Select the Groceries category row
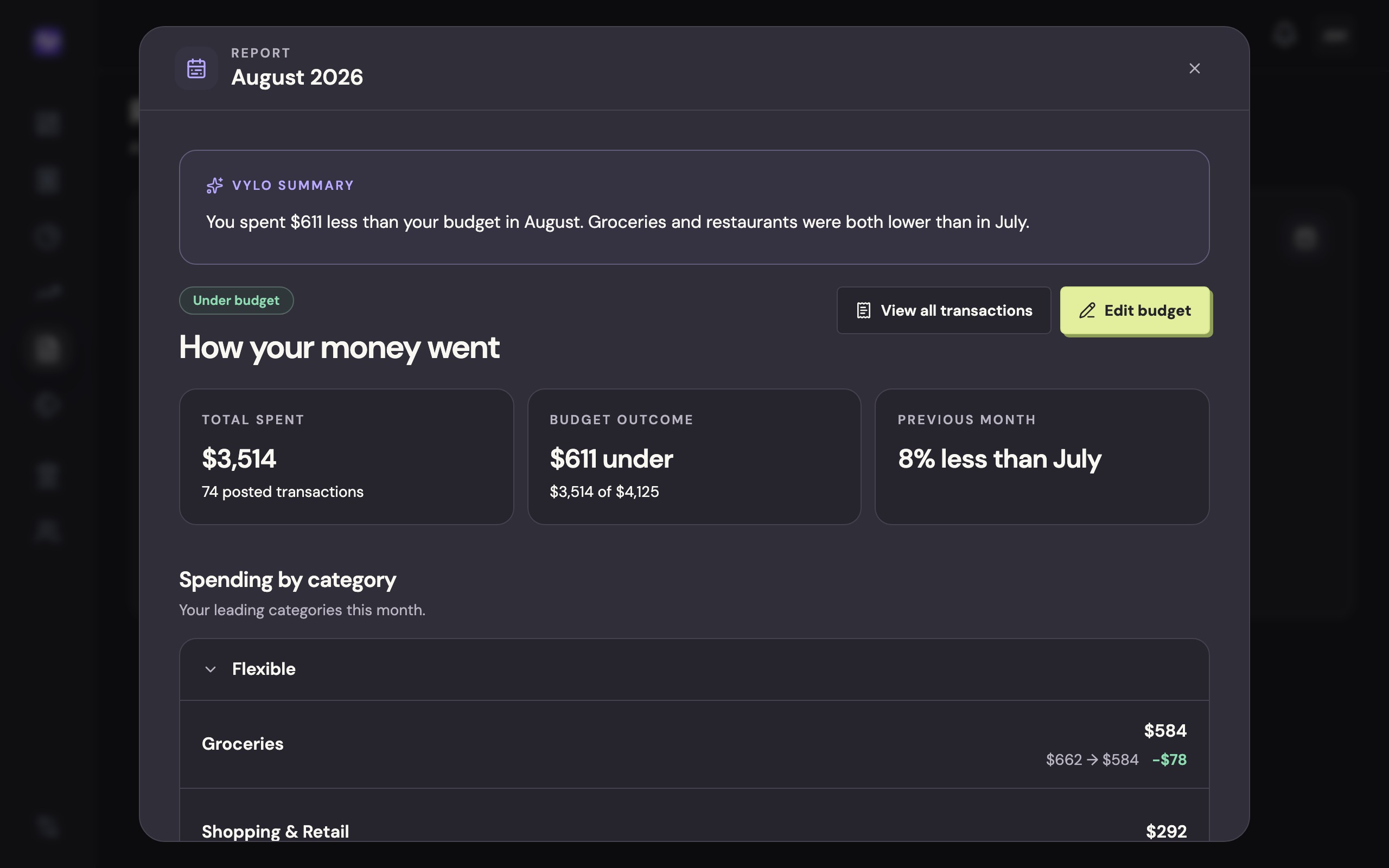 [694, 744]
